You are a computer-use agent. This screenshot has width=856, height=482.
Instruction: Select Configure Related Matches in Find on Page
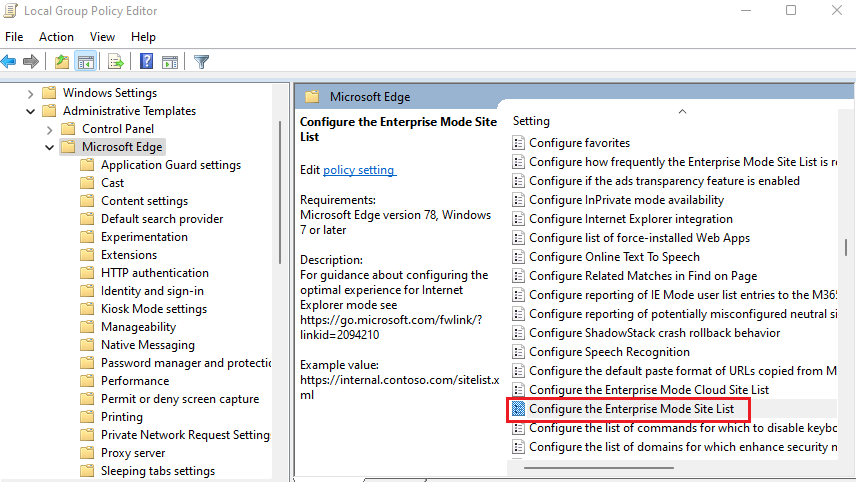(x=643, y=276)
